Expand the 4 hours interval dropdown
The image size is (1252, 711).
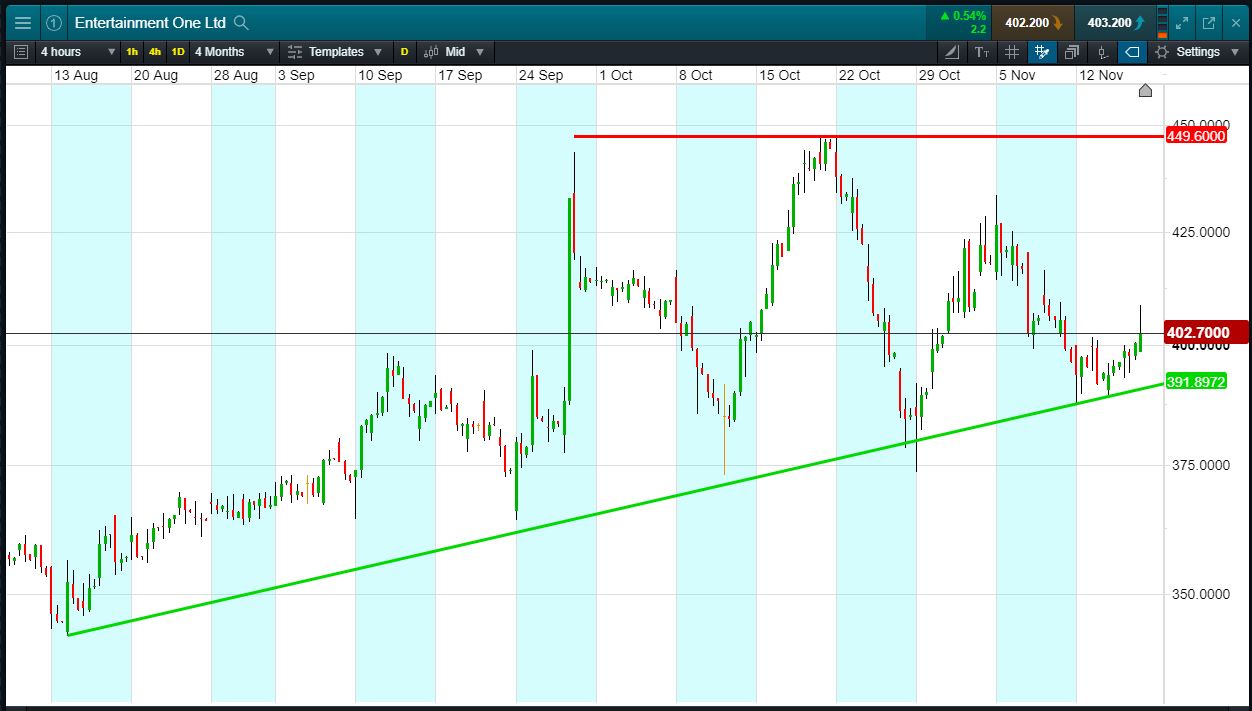pos(77,52)
